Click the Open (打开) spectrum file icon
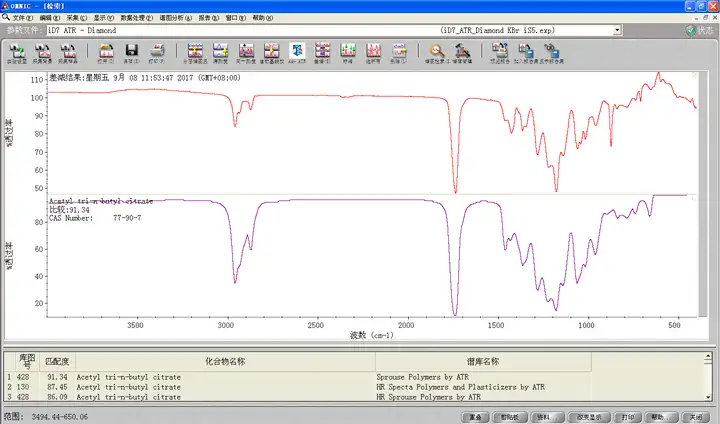The image size is (720, 424). 106,53
